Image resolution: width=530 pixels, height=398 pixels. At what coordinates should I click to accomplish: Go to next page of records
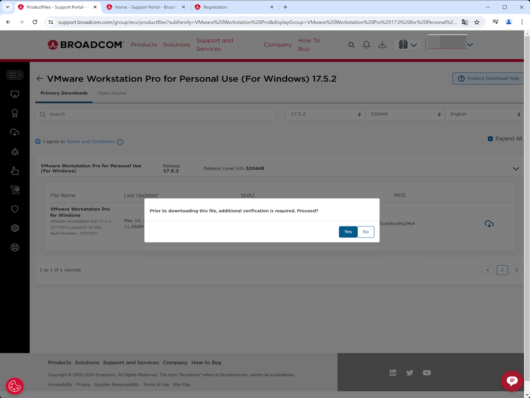pos(516,270)
